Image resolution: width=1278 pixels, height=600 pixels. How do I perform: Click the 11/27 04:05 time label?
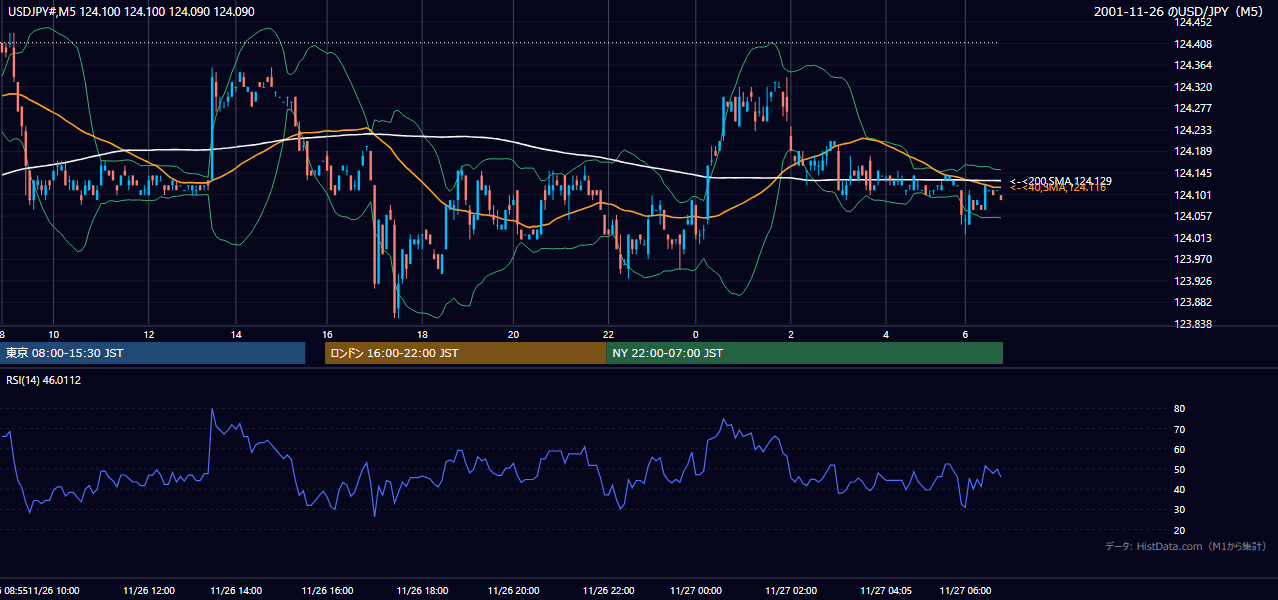tap(885, 590)
